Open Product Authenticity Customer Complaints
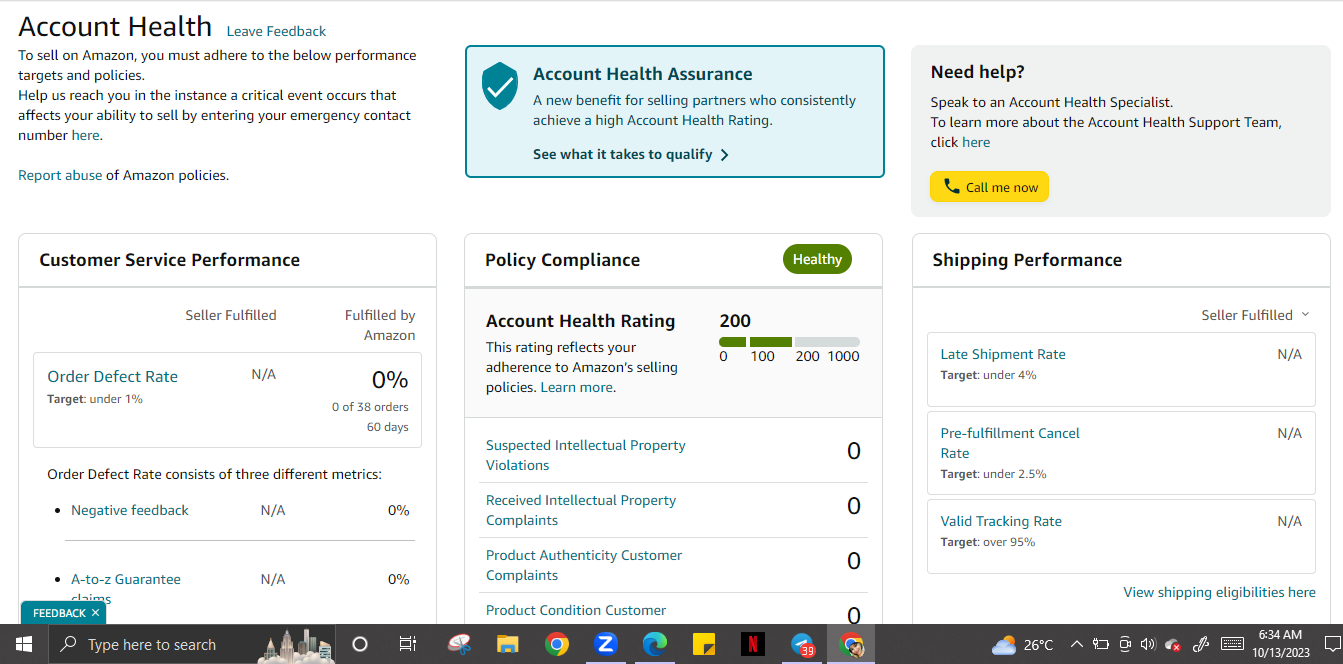Viewport: 1343px width, 664px height. coord(584,565)
